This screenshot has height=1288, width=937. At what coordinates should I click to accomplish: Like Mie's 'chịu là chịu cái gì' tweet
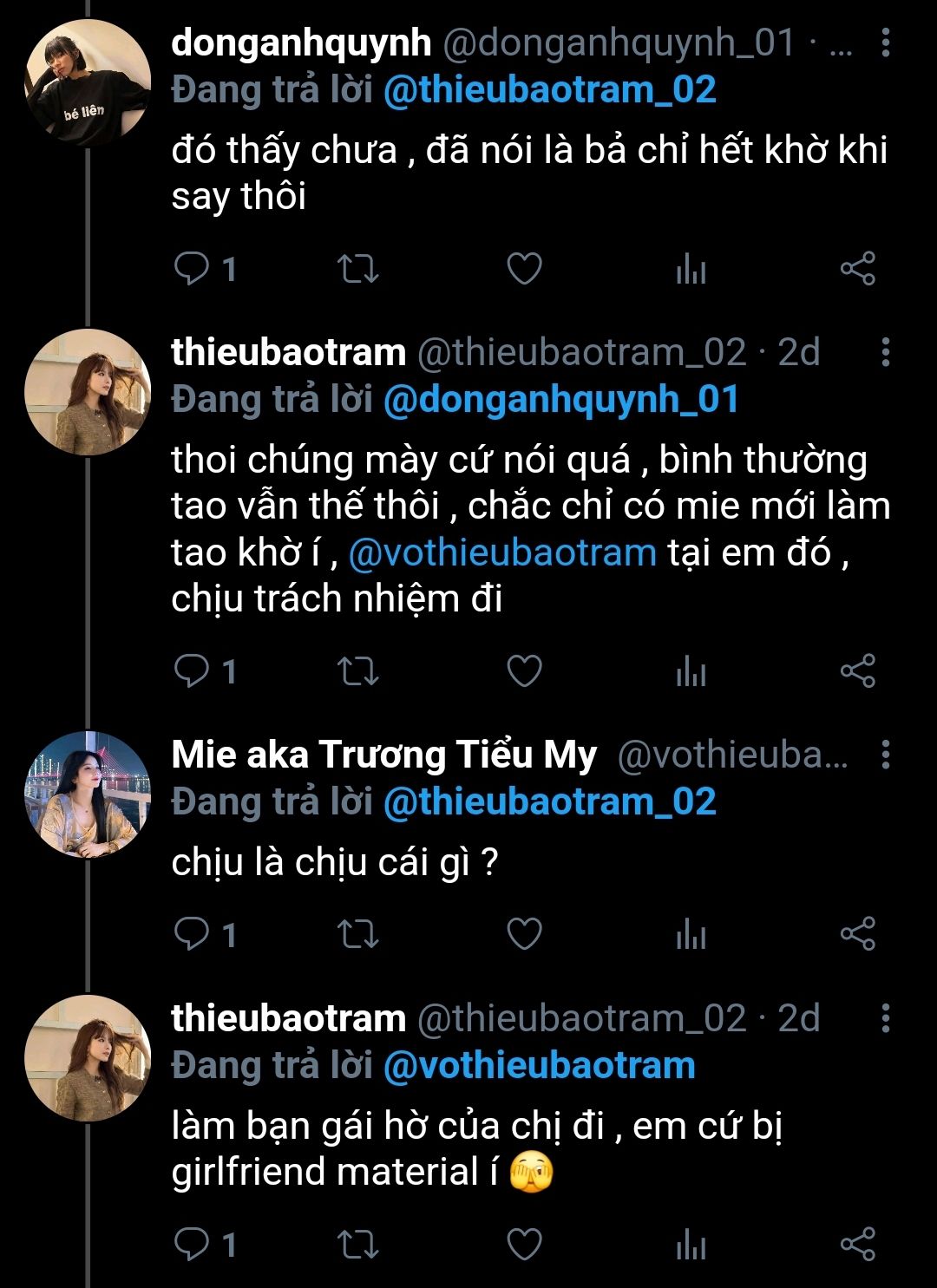[524, 934]
